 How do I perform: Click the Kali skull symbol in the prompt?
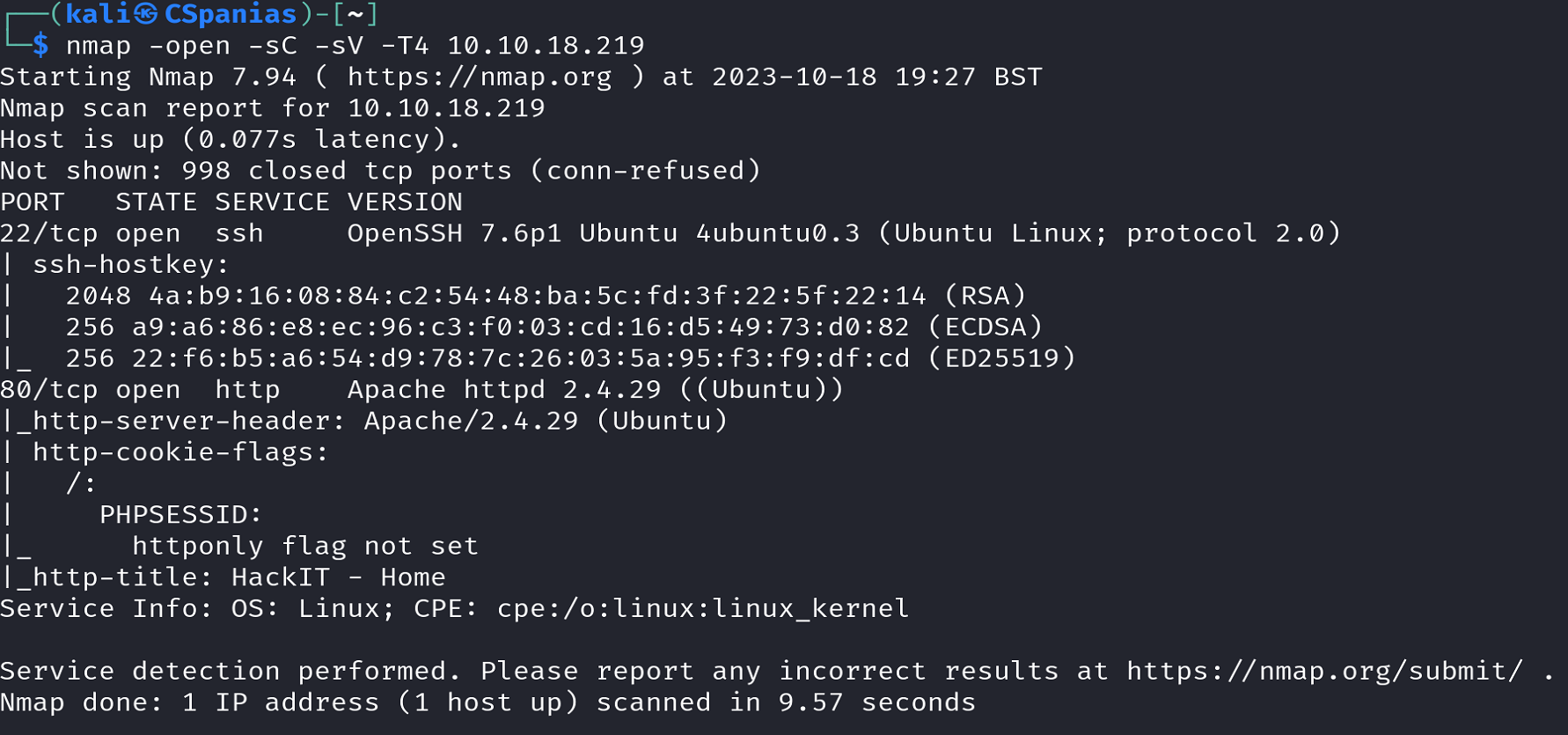click(x=146, y=14)
